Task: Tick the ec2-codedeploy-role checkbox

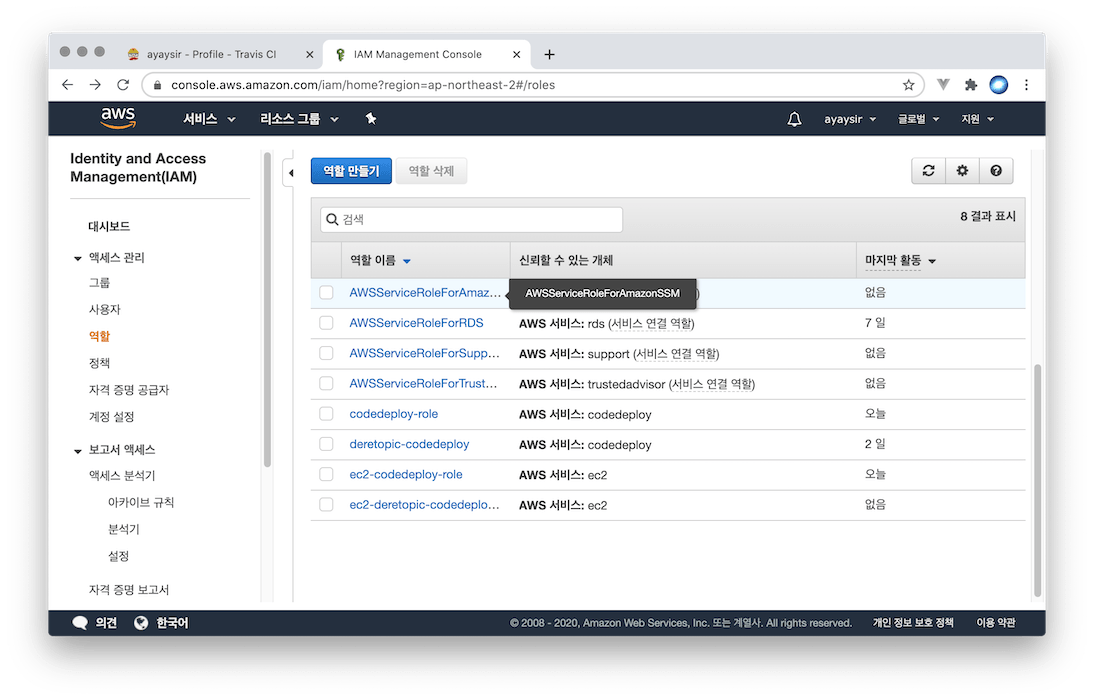Action: click(x=326, y=474)
